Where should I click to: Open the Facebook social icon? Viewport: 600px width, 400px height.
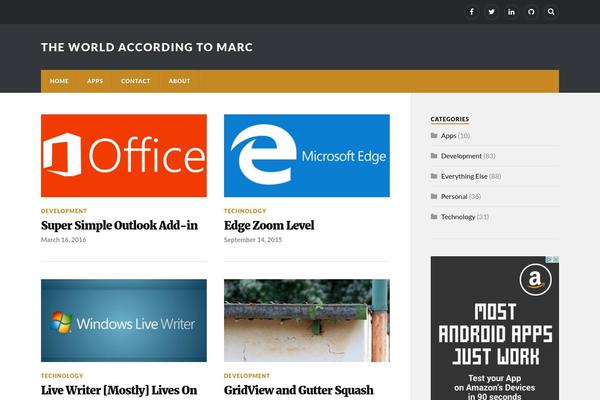(x=472, y=12)
